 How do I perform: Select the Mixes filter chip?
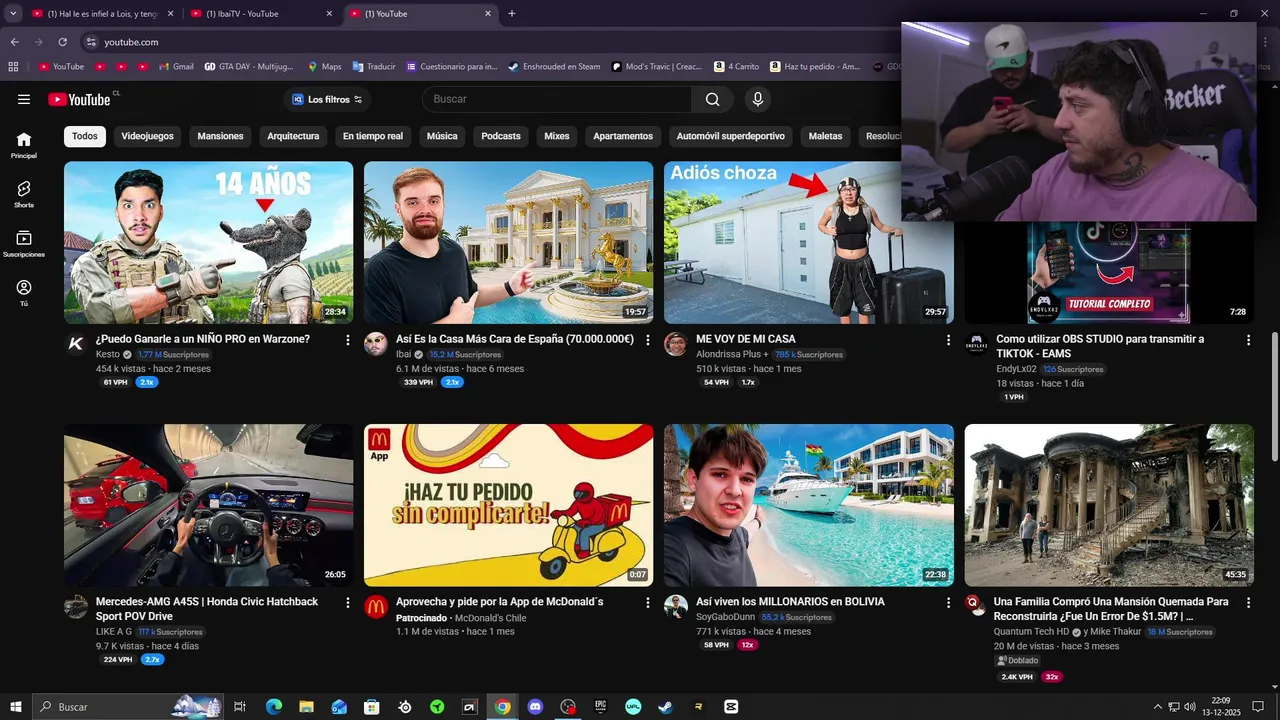[x=556, y=136]
